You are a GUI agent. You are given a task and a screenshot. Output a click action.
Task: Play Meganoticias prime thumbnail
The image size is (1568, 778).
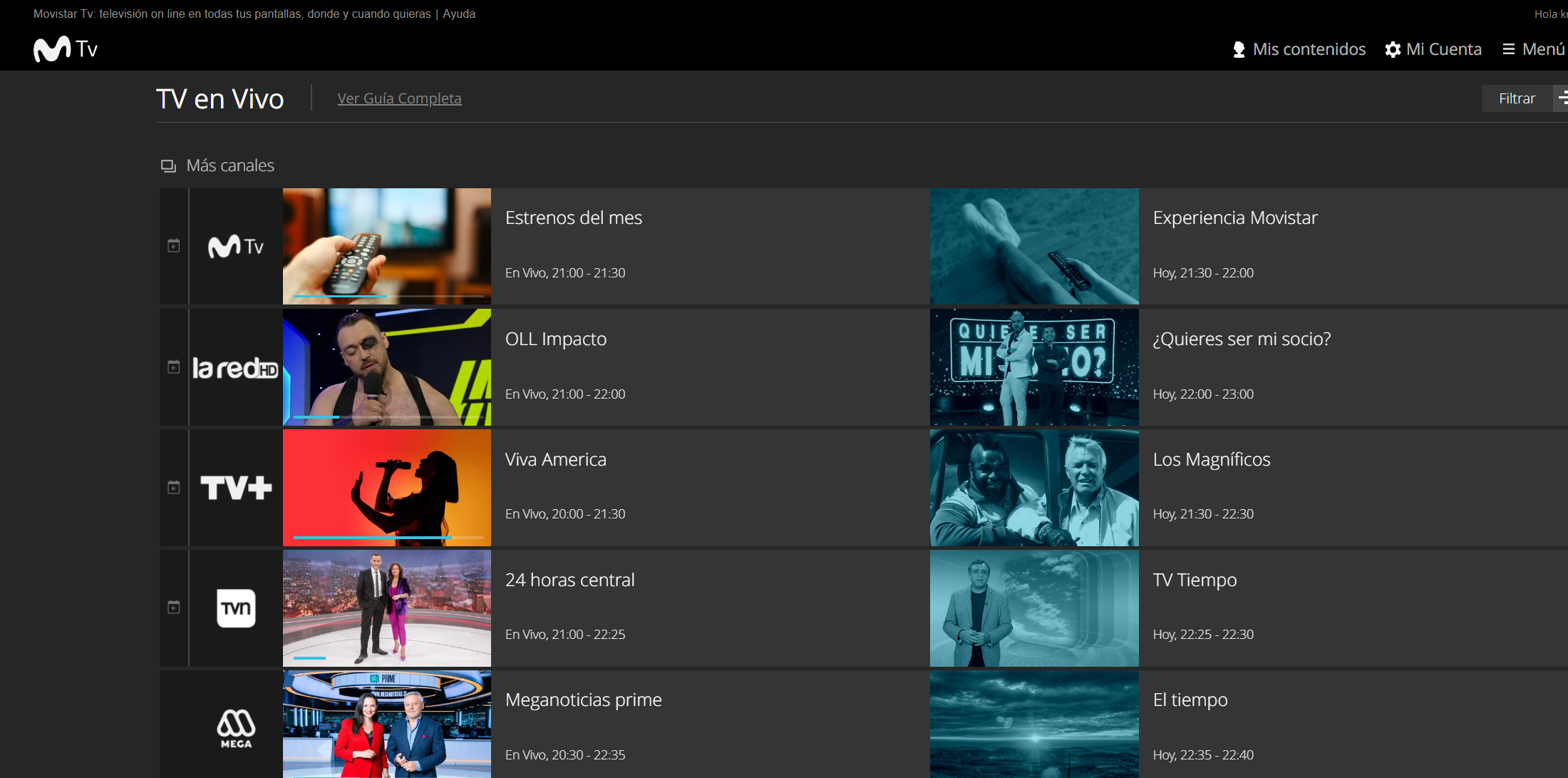pos(387,724)
